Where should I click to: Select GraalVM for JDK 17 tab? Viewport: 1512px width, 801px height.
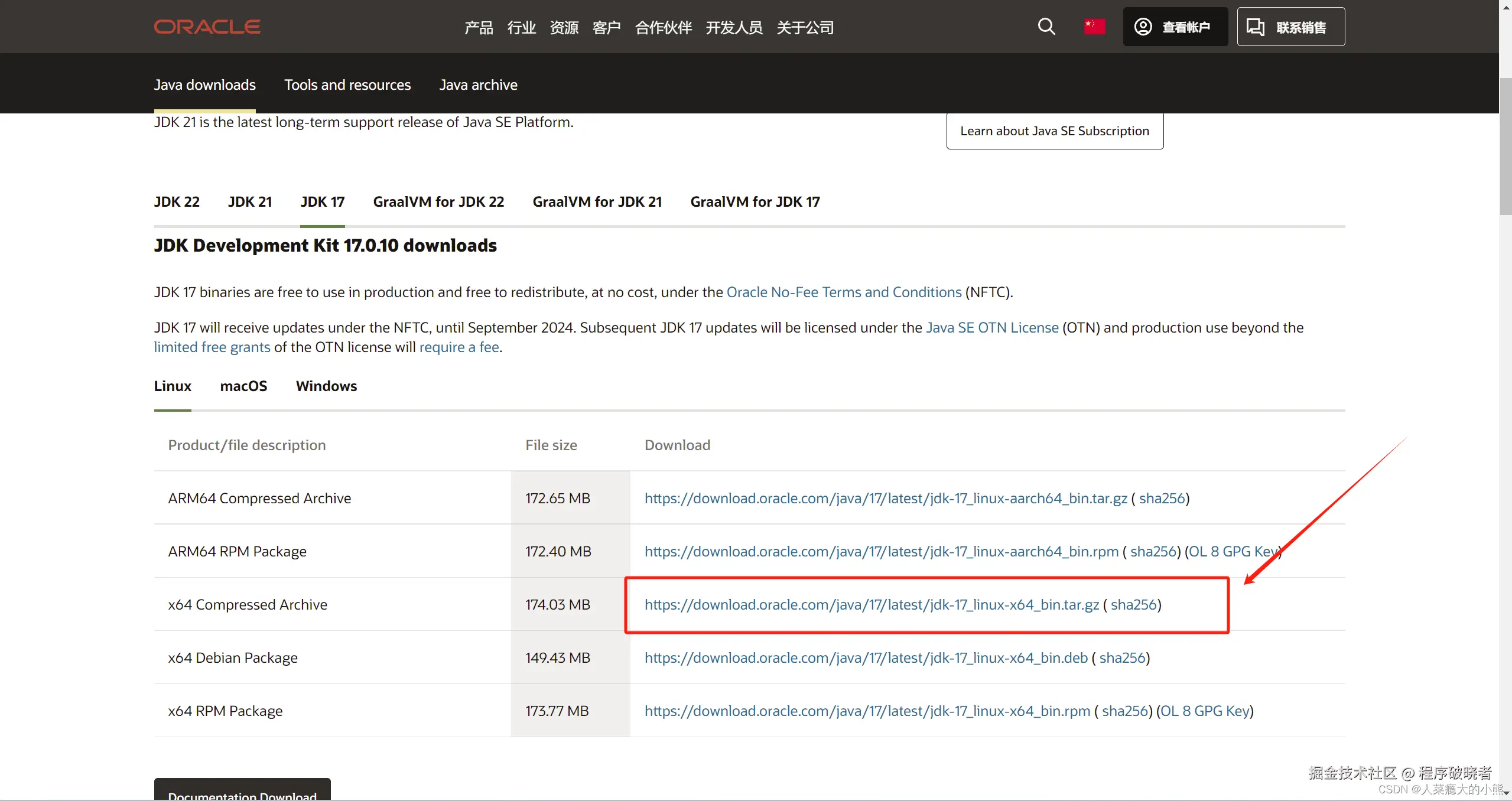tap(755, 202)
